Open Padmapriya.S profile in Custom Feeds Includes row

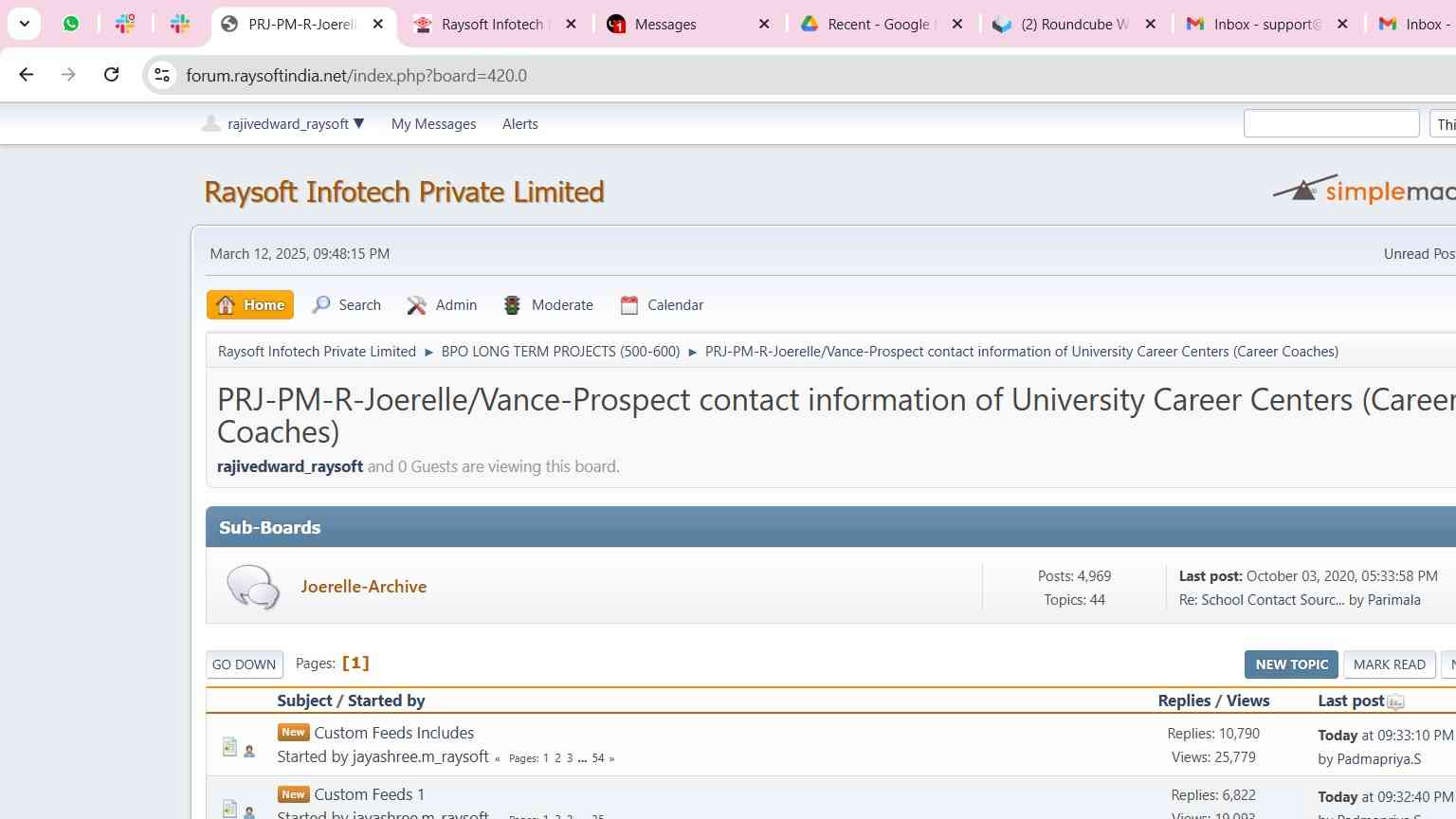[1378, 759]
